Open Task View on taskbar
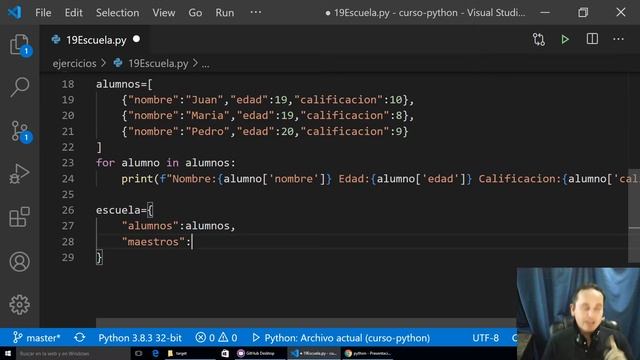 tap(139, 353)
